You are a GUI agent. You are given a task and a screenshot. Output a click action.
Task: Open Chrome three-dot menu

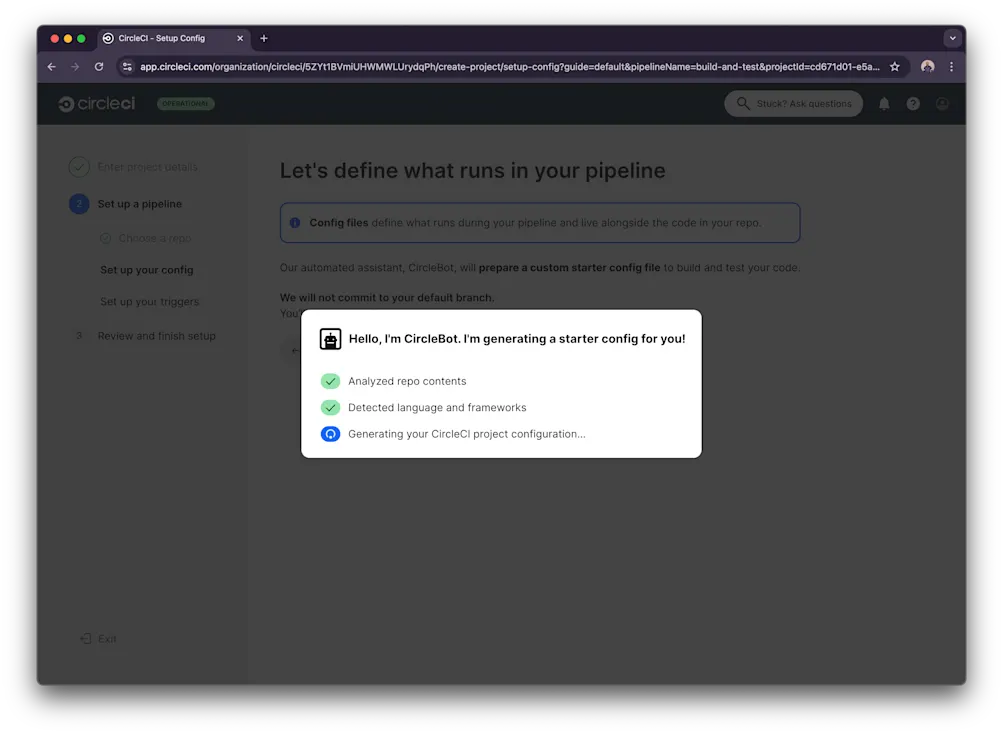click(951, 67)
